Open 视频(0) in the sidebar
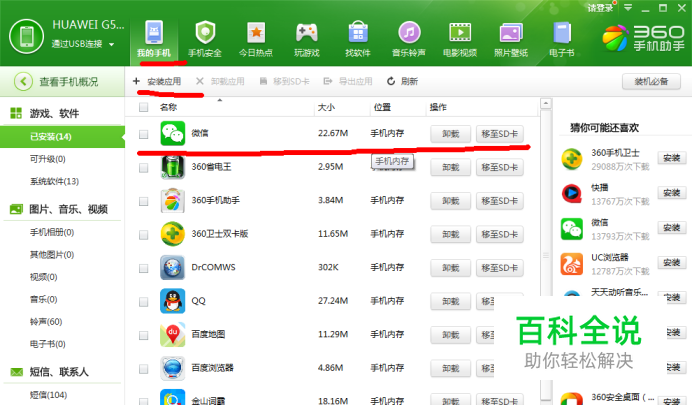Screen dimensions: 692x405 tap(43, 277)
